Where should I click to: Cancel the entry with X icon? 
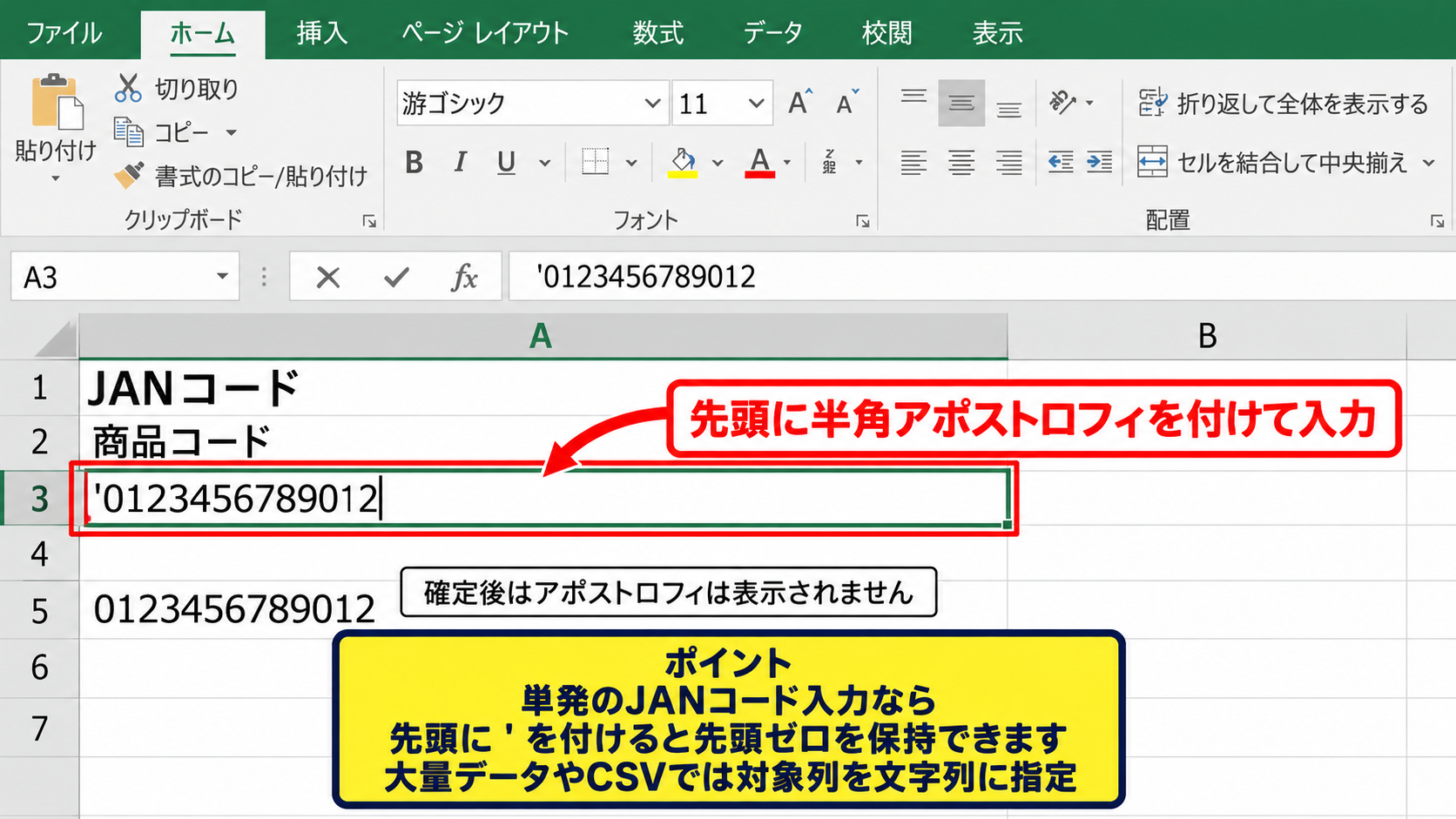[328, 278]
